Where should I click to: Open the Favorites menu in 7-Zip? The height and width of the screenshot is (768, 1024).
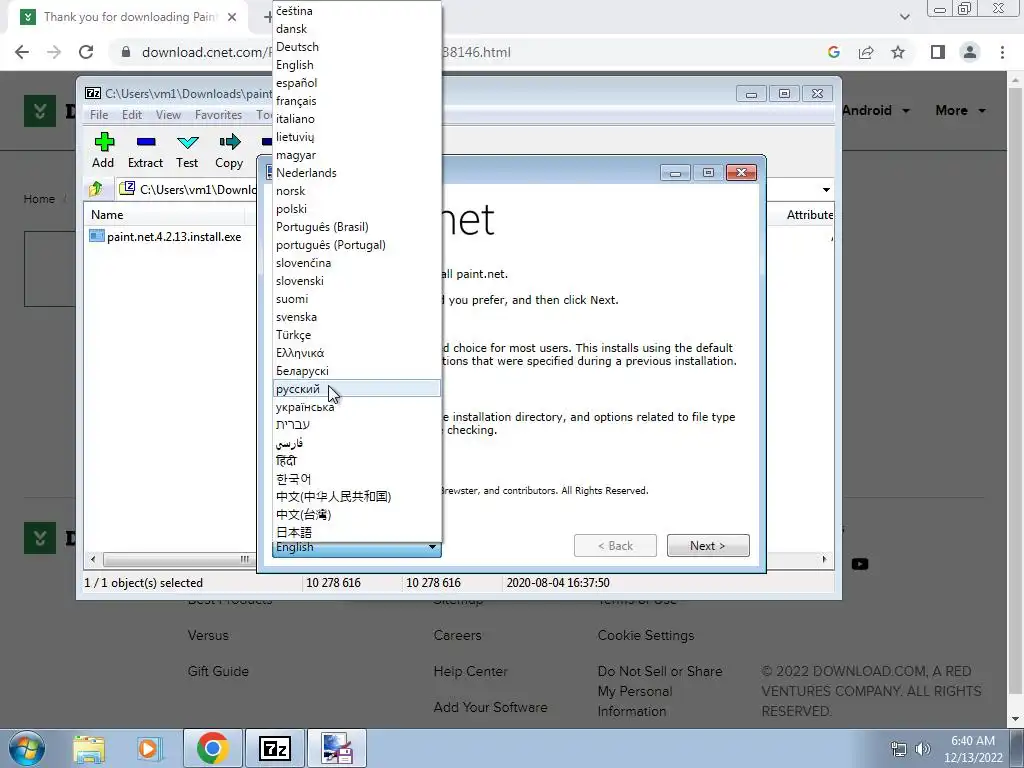(x=219, y=115)
